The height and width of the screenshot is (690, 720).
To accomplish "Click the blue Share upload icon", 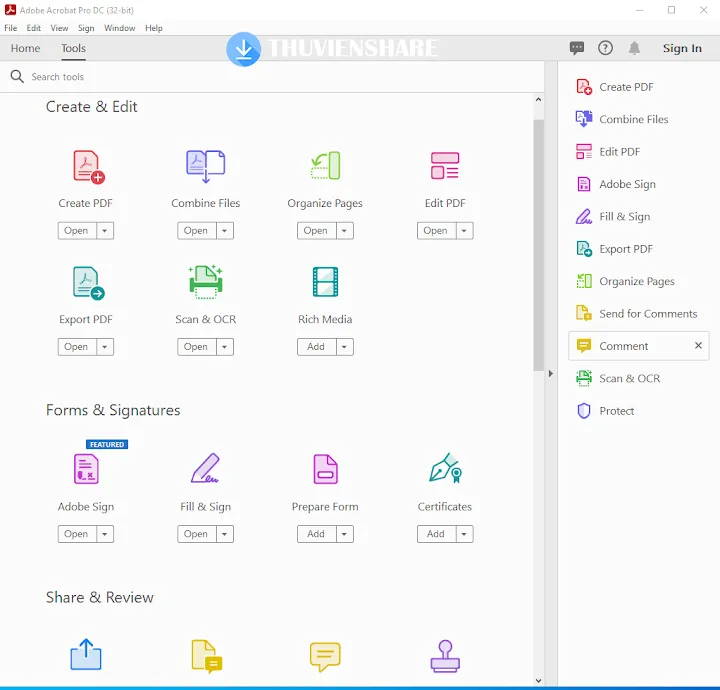I will click(x=86, y=654).
